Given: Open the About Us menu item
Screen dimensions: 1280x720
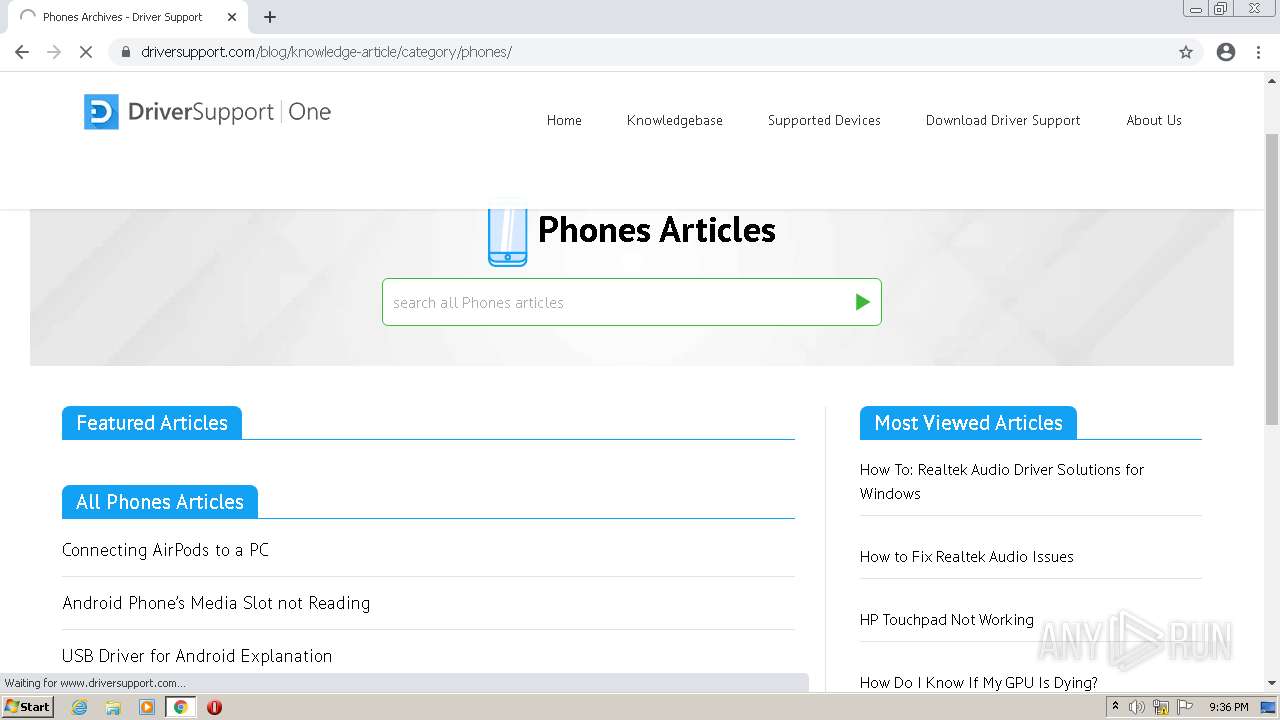Looking at the screenshot, I should 1154,120.
